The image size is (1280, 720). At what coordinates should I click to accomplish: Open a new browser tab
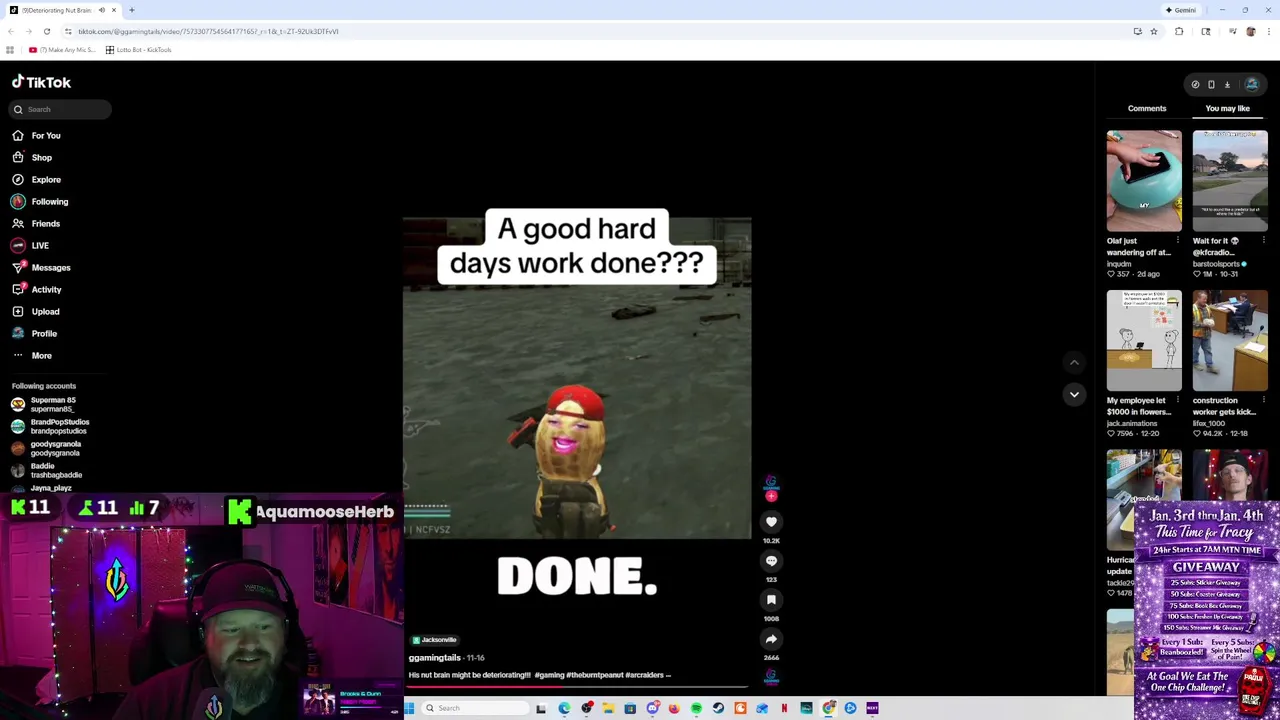(x=131, y=10)
